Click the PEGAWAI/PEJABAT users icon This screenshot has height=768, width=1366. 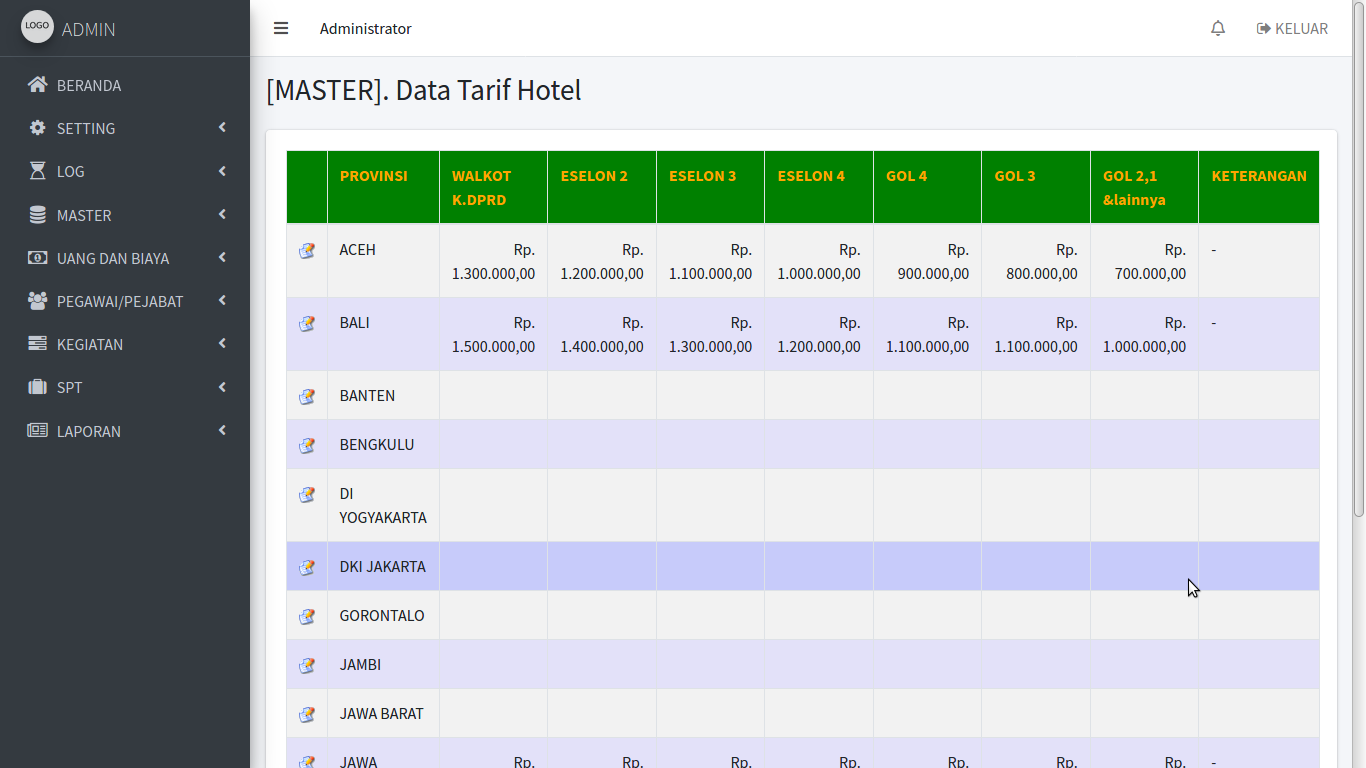[x=38, y=301]
